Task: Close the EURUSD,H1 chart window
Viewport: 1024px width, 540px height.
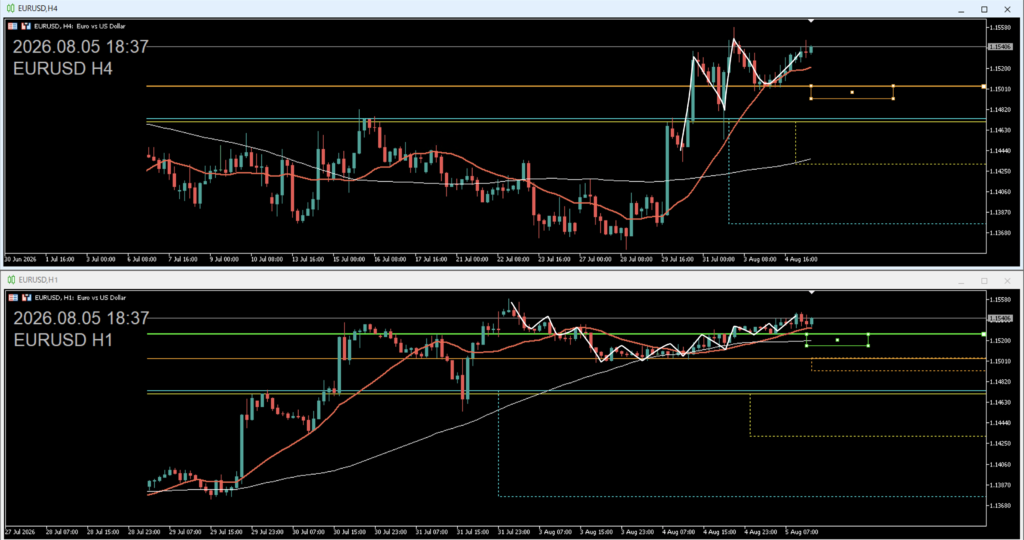Action: 1007,281
